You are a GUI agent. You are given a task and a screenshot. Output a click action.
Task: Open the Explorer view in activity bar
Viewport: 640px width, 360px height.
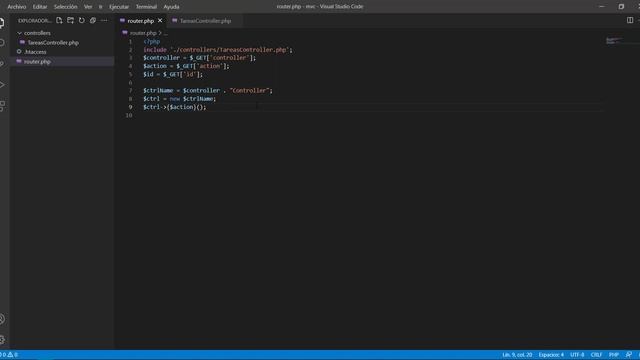pos(2,23)
